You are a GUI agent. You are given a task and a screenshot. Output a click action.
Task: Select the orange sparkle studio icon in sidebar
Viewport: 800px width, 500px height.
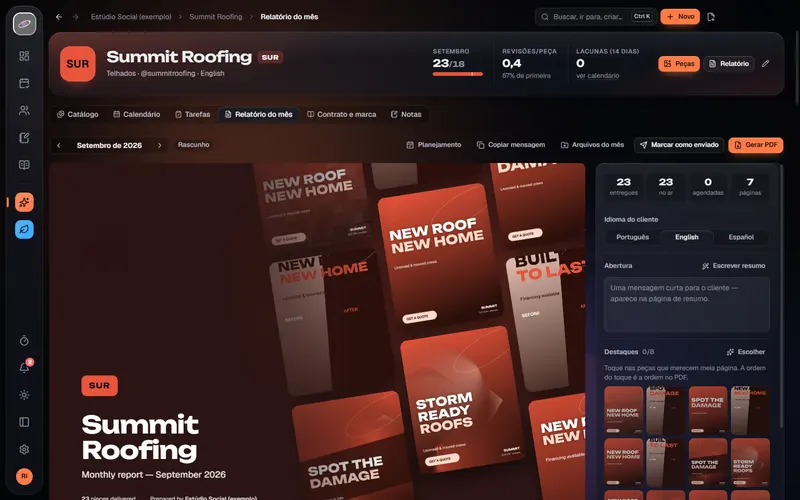coord(24,202)
